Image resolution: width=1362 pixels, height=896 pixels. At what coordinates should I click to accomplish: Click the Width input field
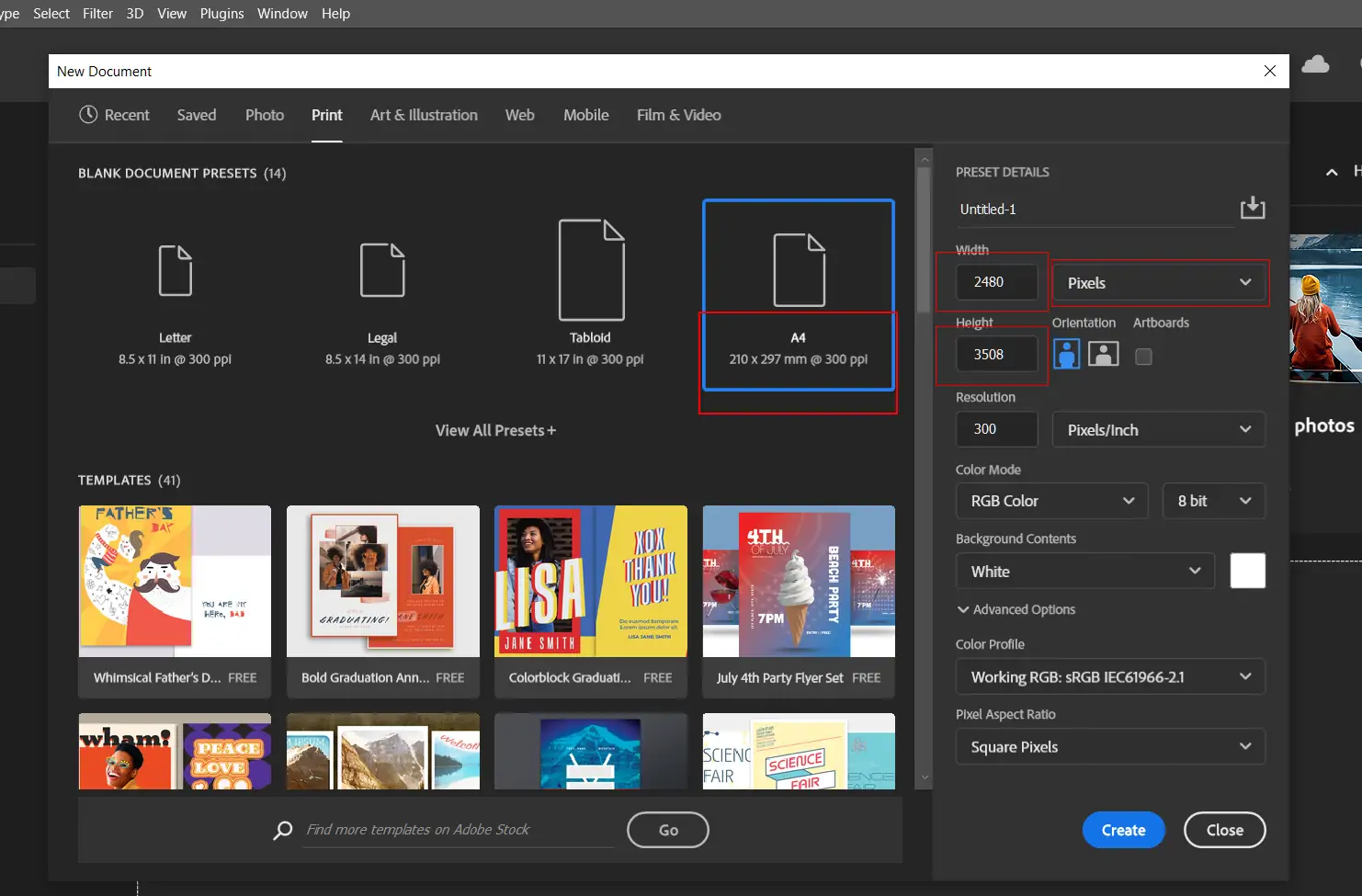997,282
